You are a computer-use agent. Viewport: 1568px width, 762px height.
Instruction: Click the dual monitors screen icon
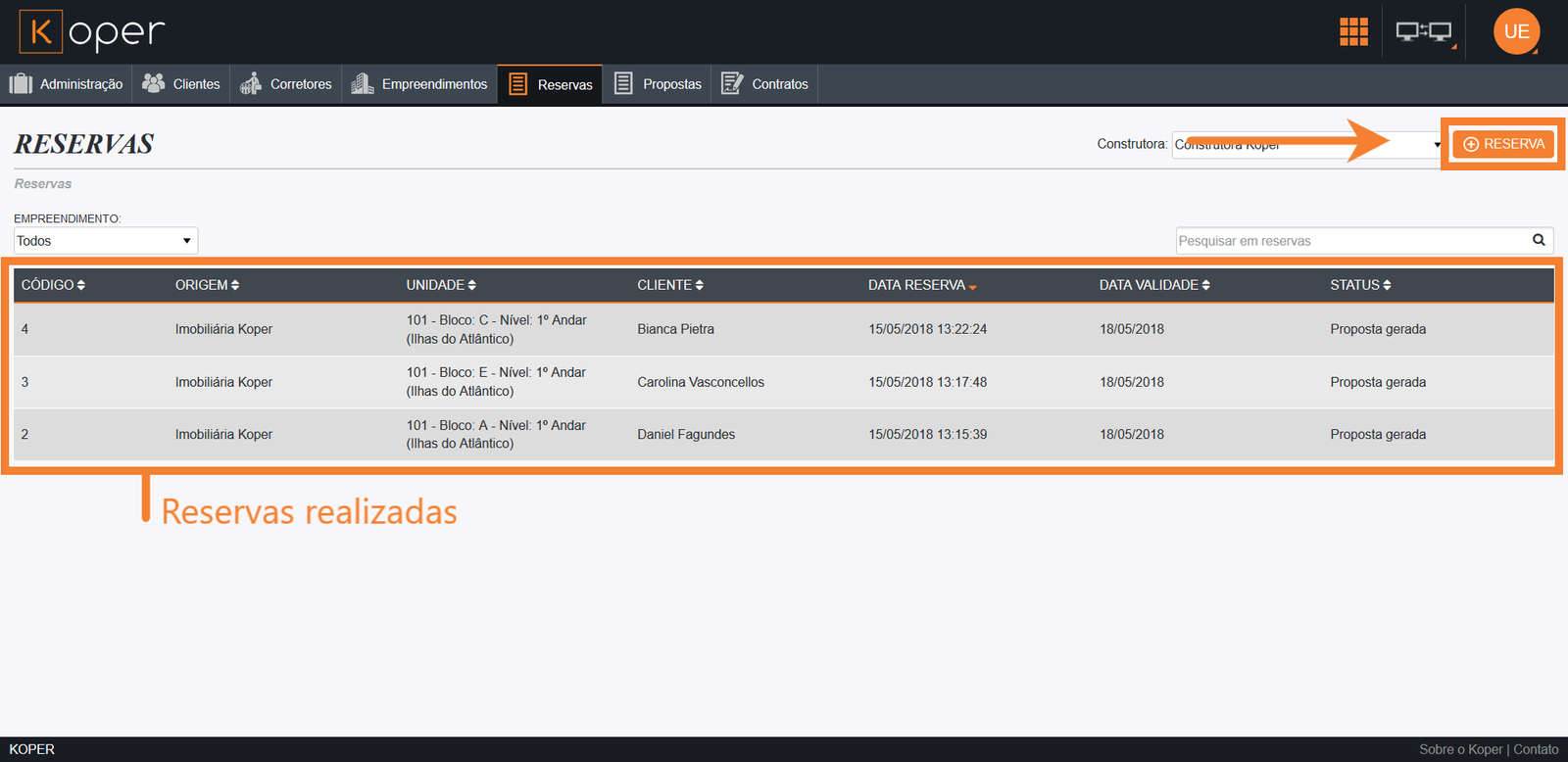click(x=1423, y=31)
